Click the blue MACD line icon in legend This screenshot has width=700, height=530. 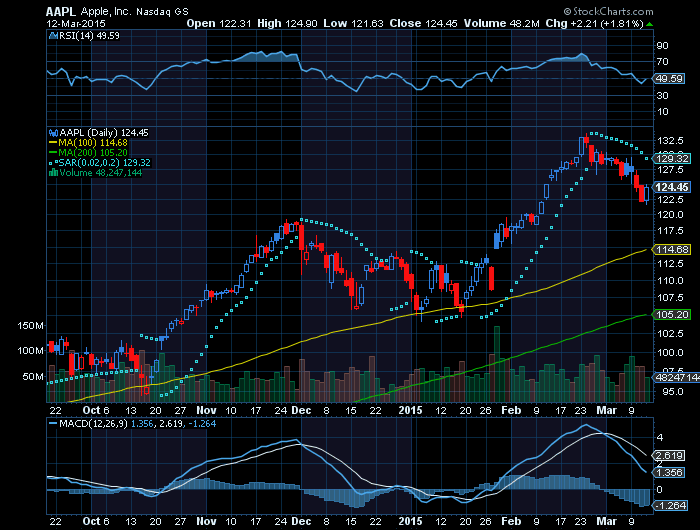pyautogui.click(x=53, y=423)
